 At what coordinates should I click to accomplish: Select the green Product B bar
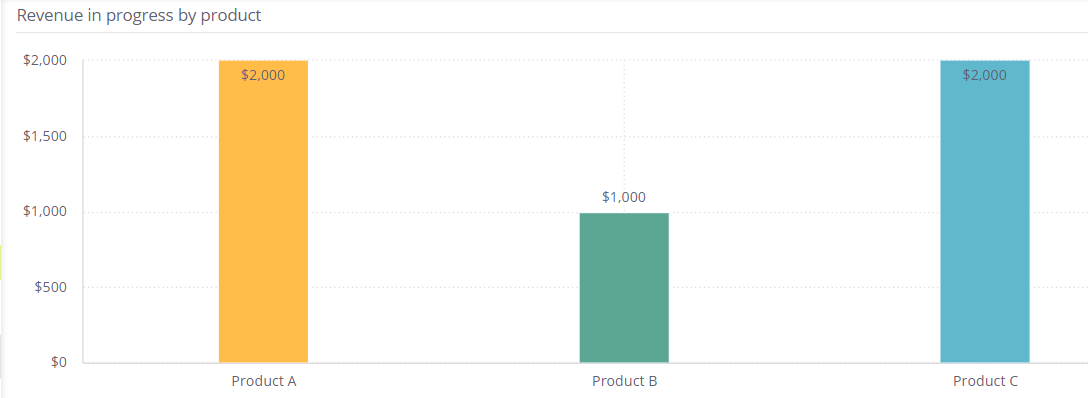(x=624, y=288)
